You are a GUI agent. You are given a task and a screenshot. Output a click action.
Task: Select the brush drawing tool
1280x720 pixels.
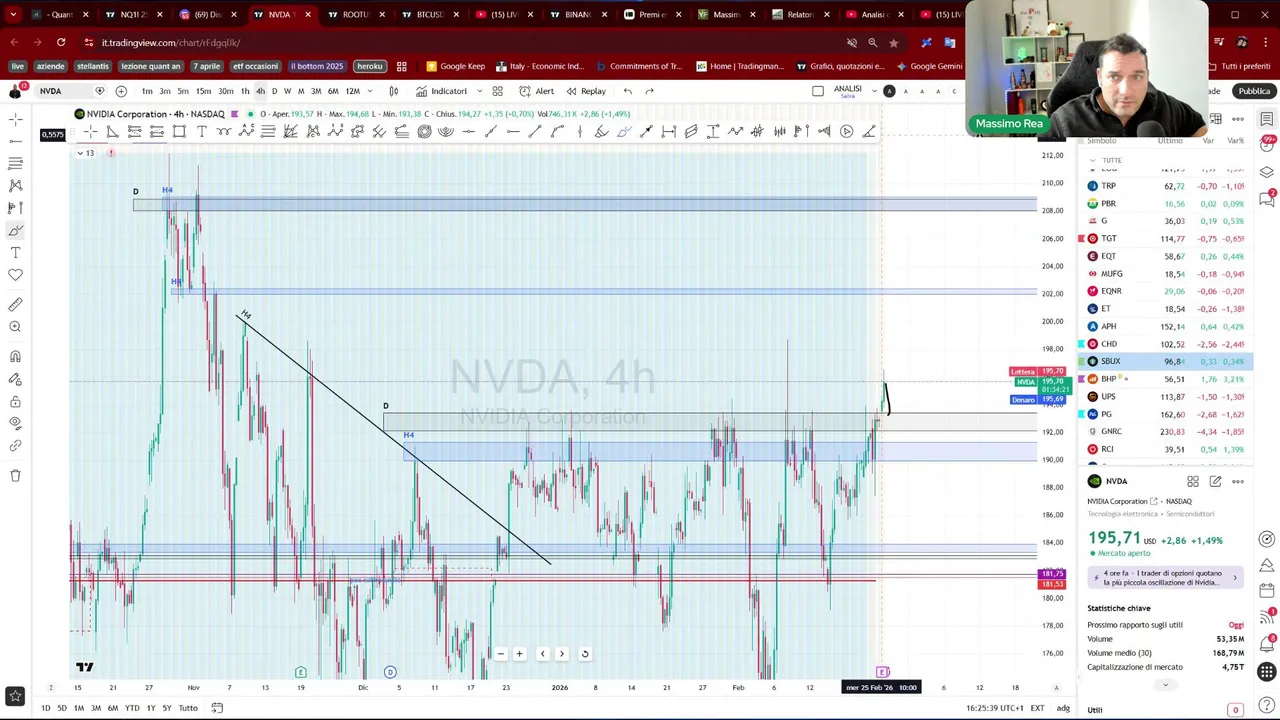[x=15, y=230]
